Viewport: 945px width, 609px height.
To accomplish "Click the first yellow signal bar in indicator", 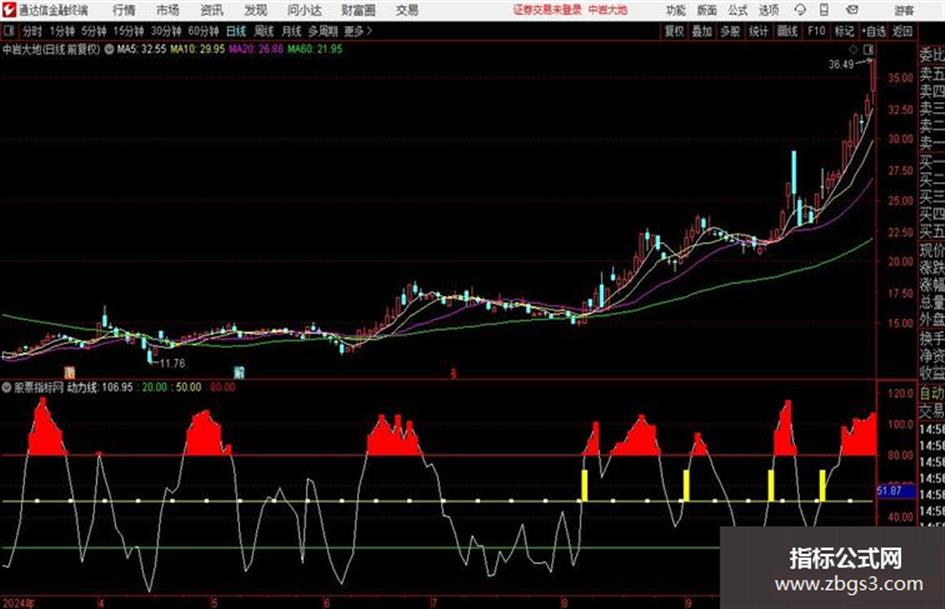I will 583,485.
